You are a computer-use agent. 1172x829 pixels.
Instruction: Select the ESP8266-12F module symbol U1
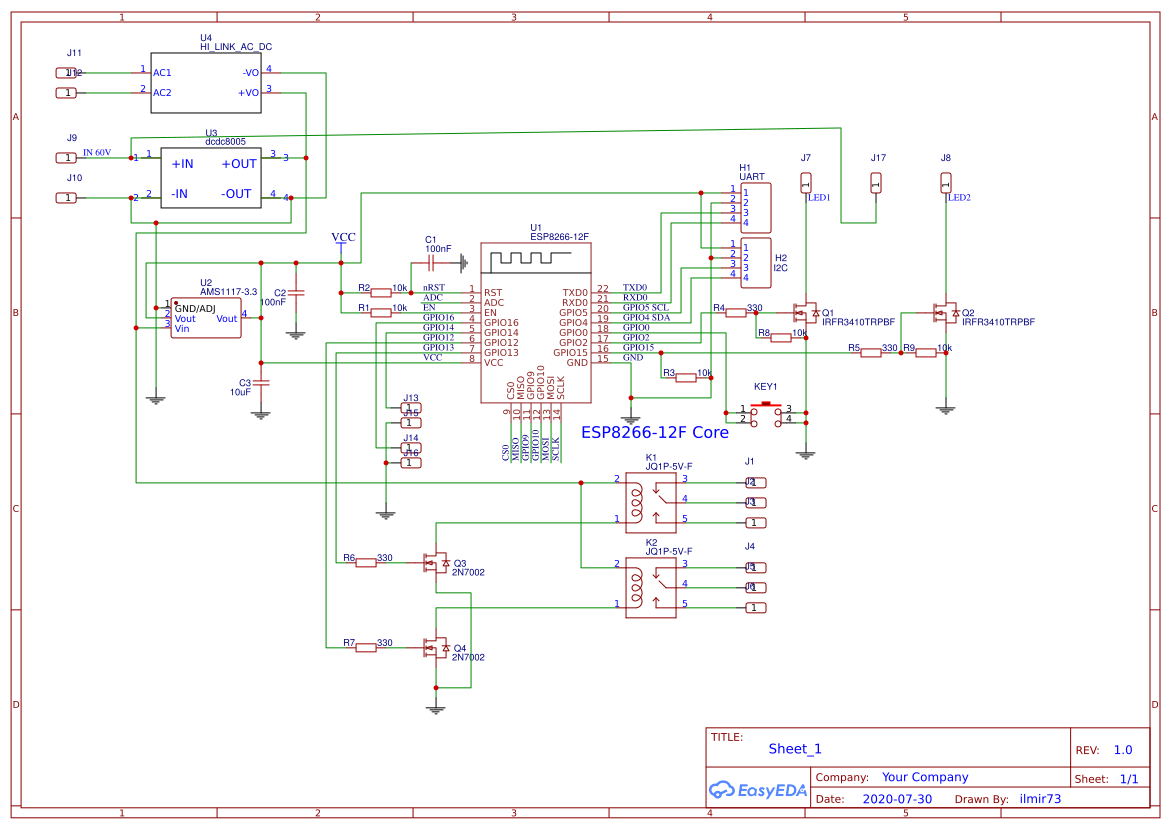coord(536,320)
